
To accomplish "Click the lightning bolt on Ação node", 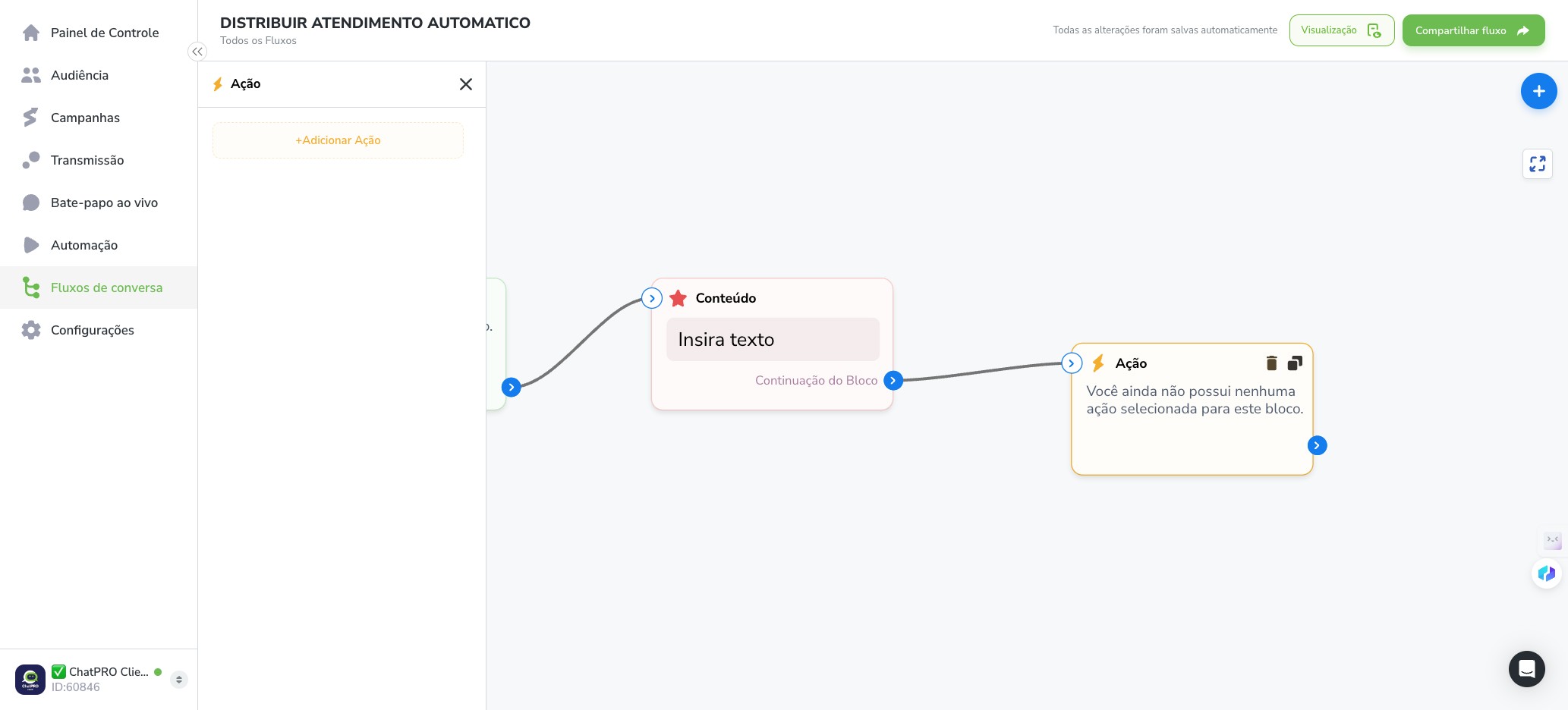I will (x=1098, y=363).
